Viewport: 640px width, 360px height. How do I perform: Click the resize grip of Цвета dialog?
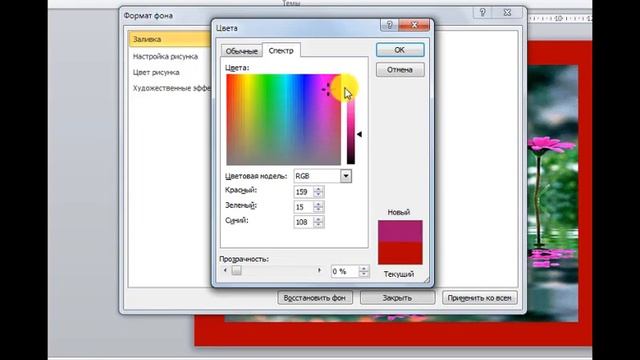pos(427,280)
